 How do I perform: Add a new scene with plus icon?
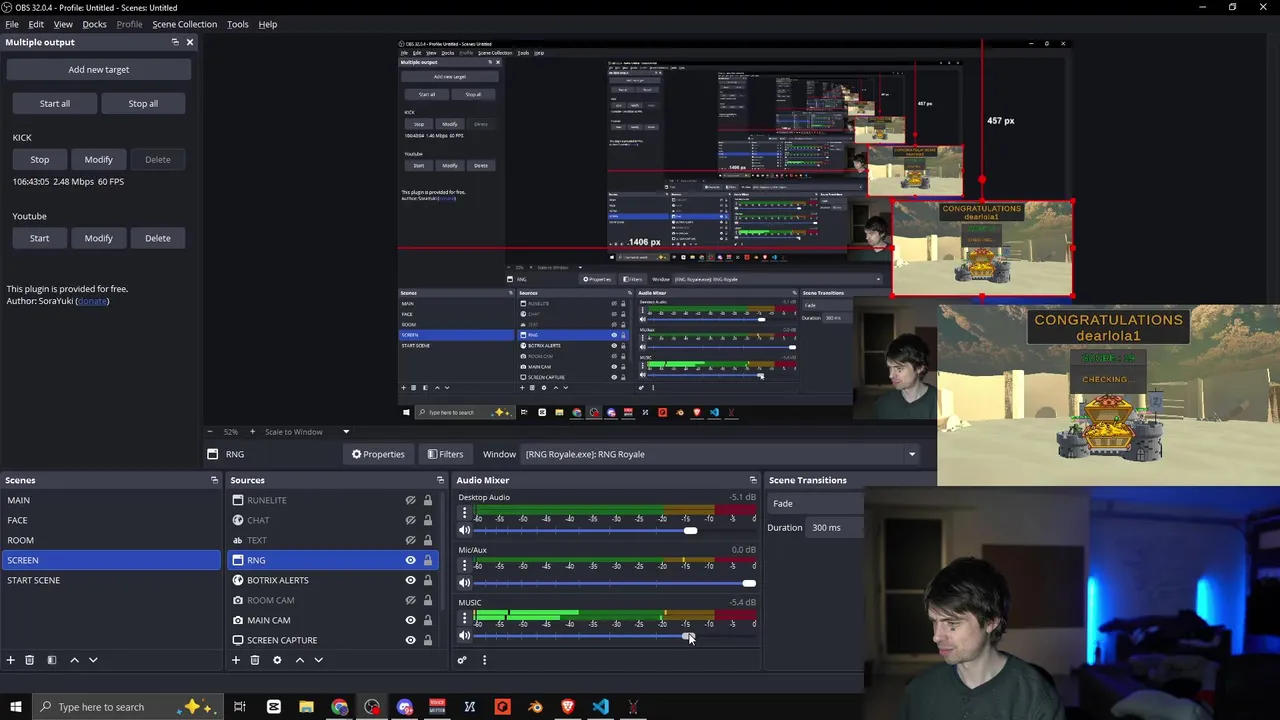(10, 660)
